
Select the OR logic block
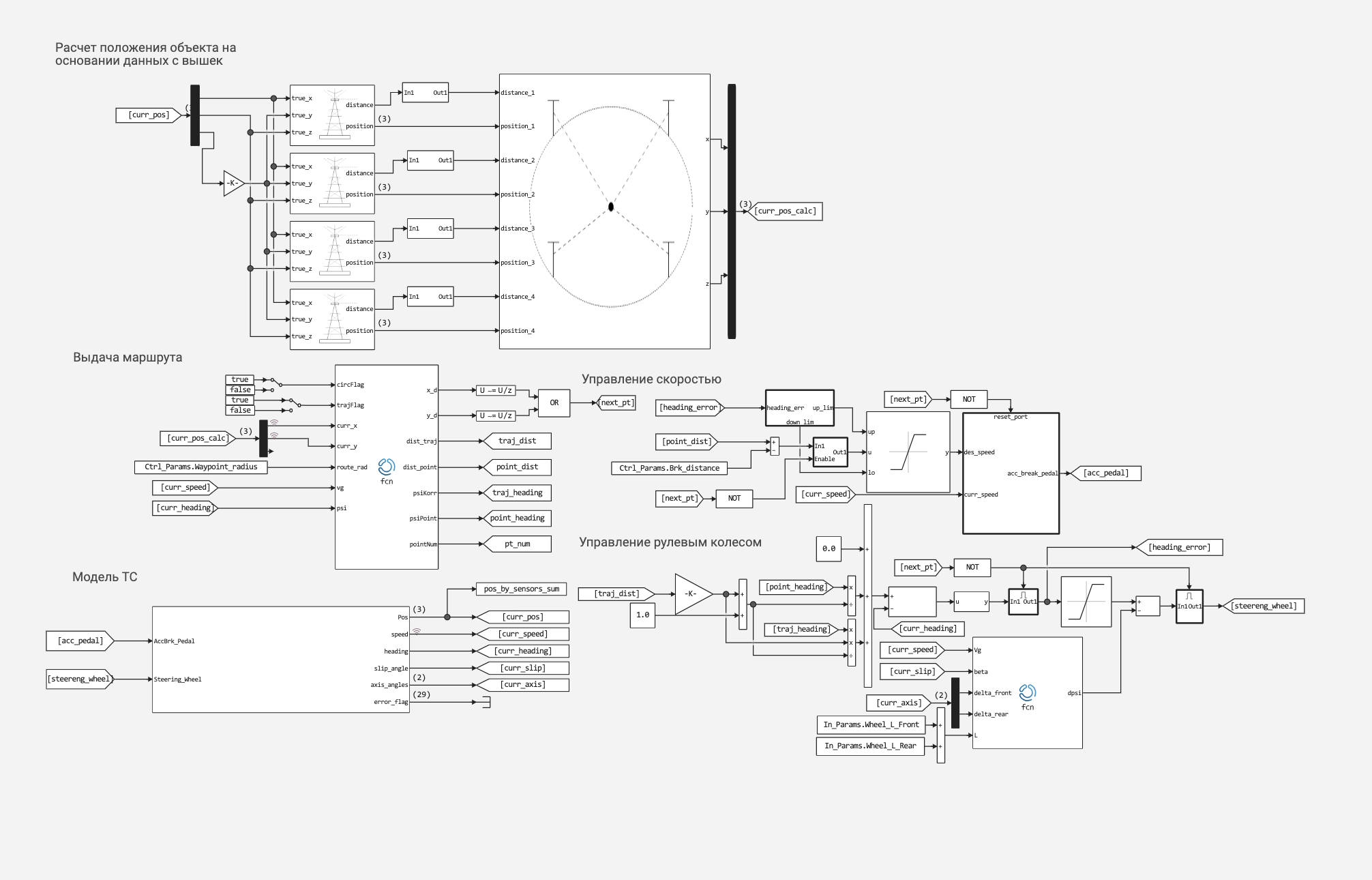[554, 402]
